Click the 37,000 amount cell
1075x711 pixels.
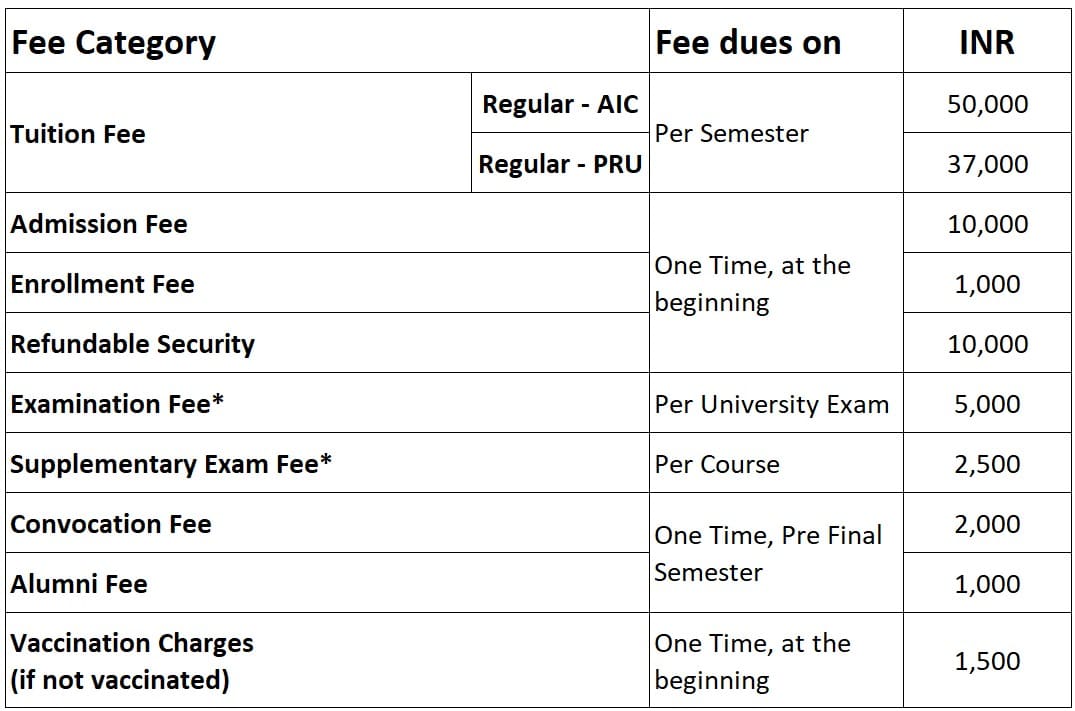pos(987,163)
